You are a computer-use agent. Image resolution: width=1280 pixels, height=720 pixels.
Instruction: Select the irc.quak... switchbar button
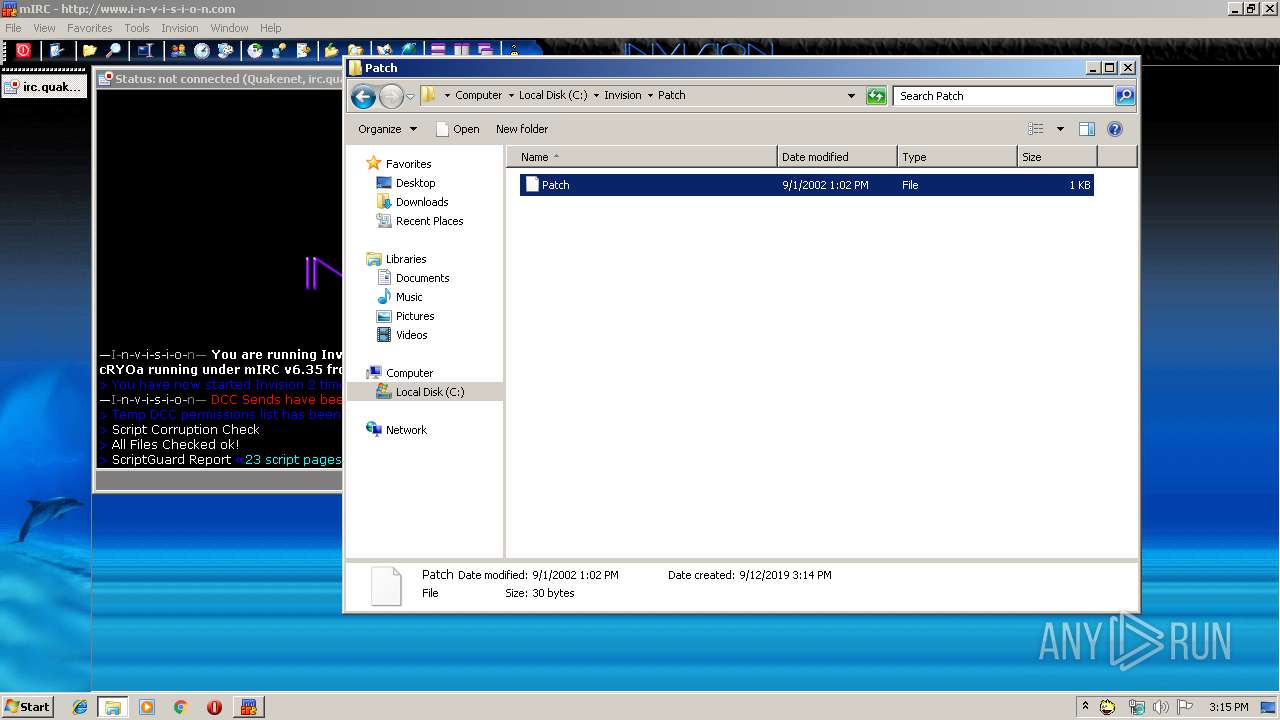pyautogui.click(x=44, y=87)
